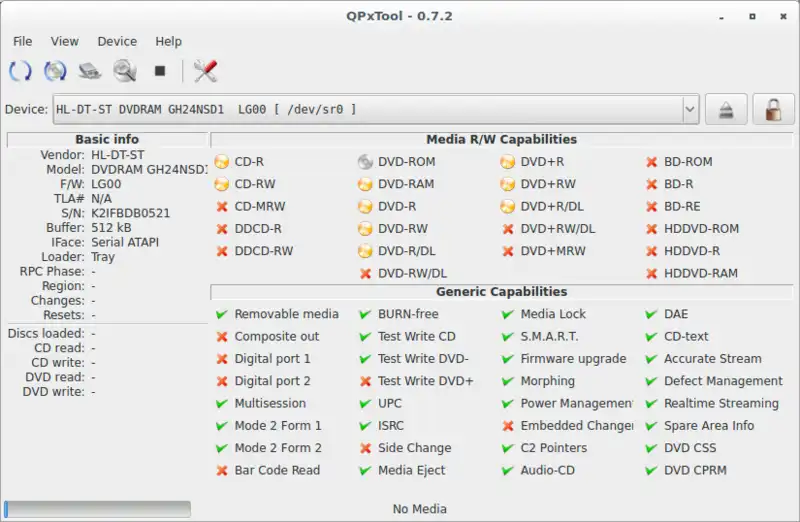This screenshot has width=800, height=522.
Task: Open the Help menu
Action: click(168, 41)
